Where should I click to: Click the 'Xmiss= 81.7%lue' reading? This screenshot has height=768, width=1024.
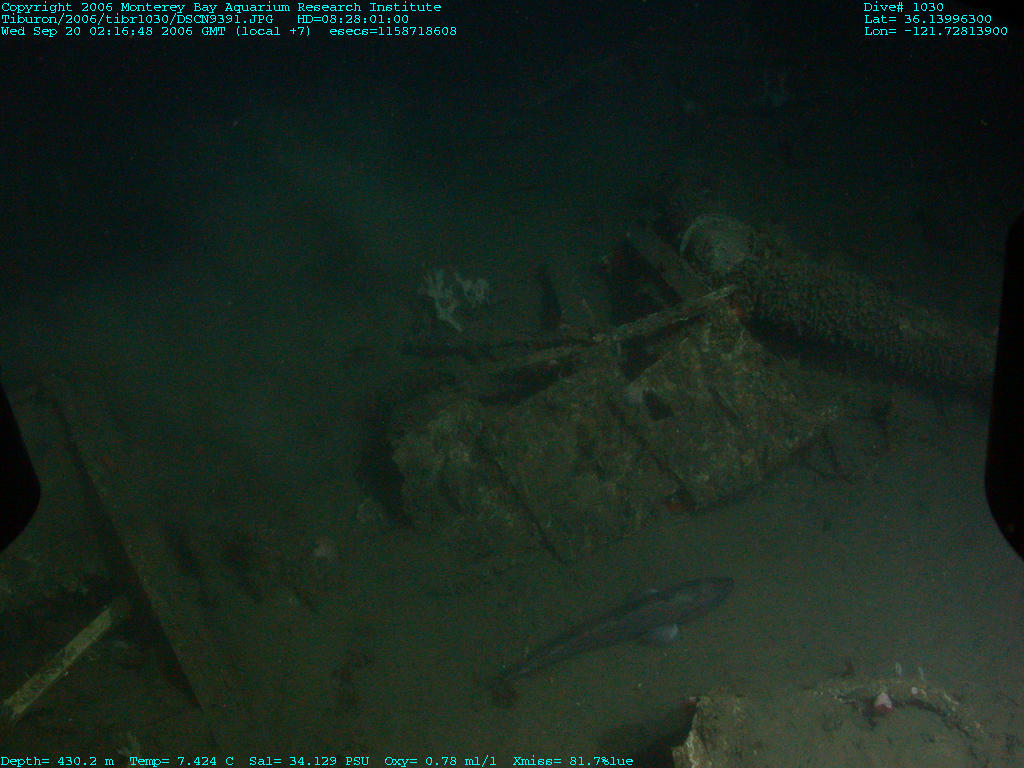(x=573, y=761)
